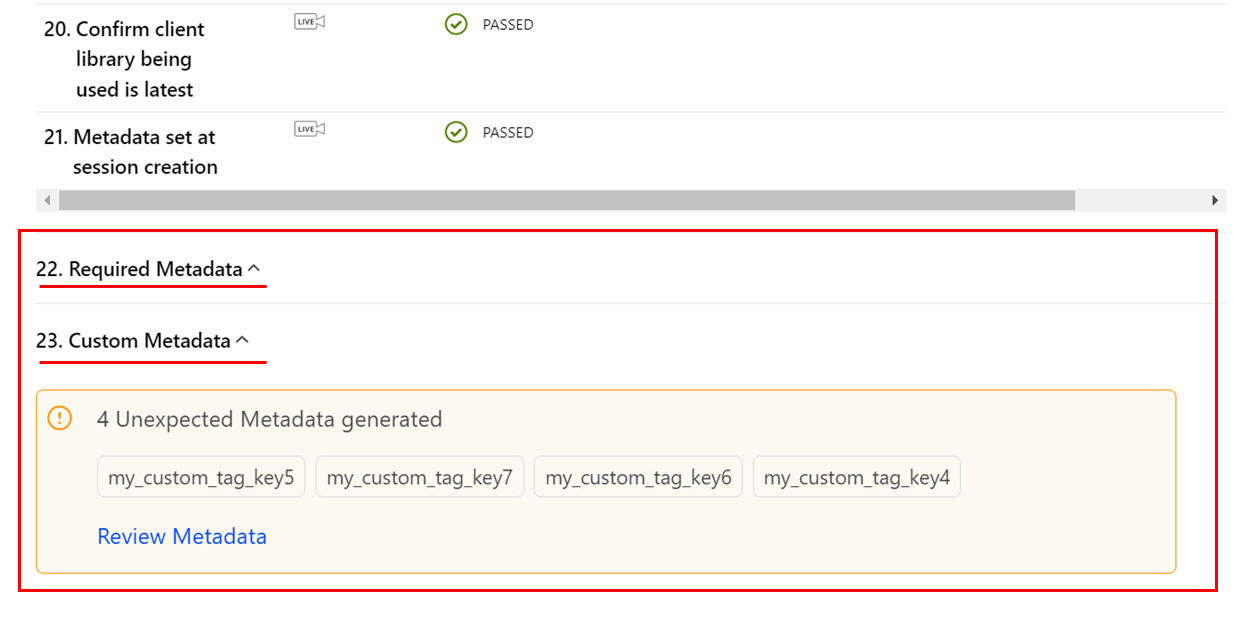The width and height of the screenshot is (1236, 620).
Task: Click the orange warning icon in the metadata alert
Action: 60,419
